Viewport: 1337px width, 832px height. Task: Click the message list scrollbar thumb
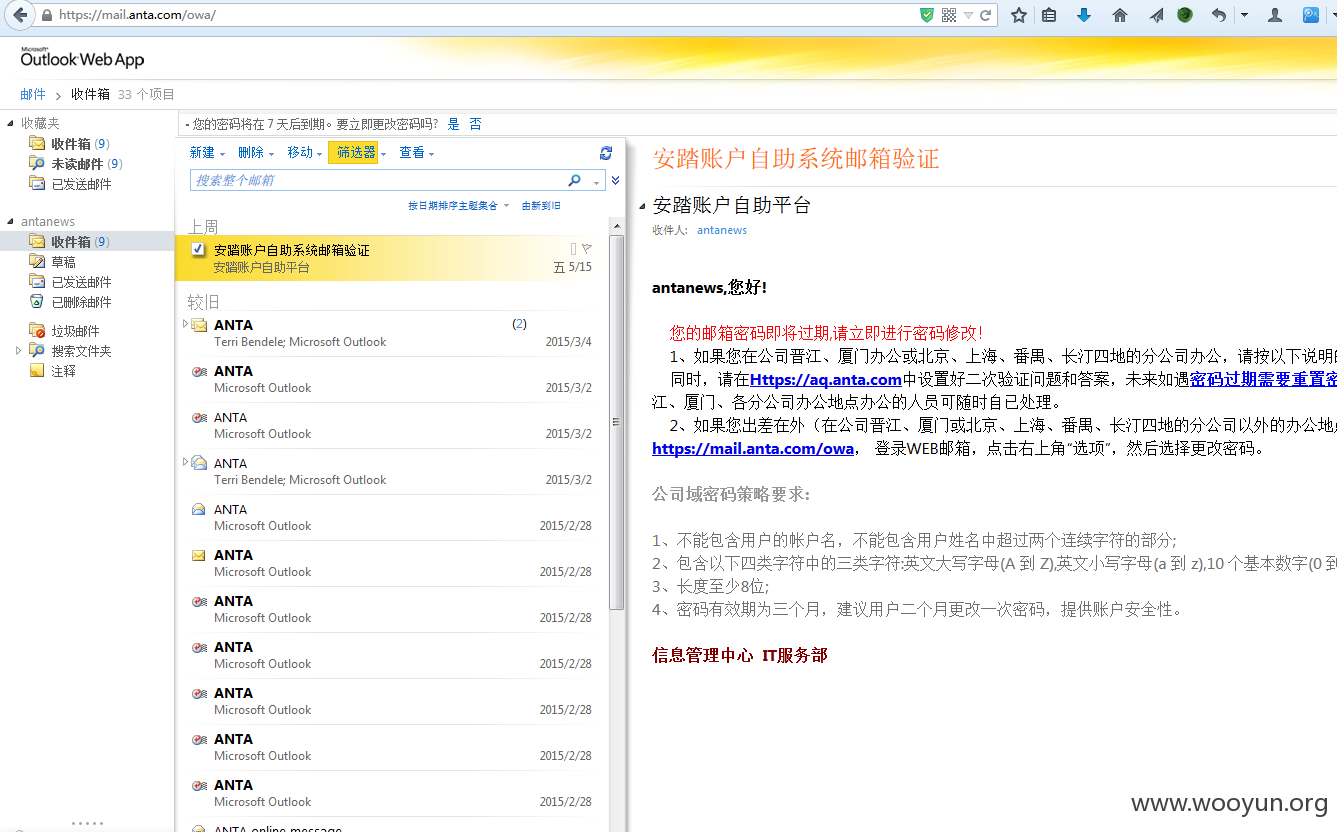click(617, 423)
